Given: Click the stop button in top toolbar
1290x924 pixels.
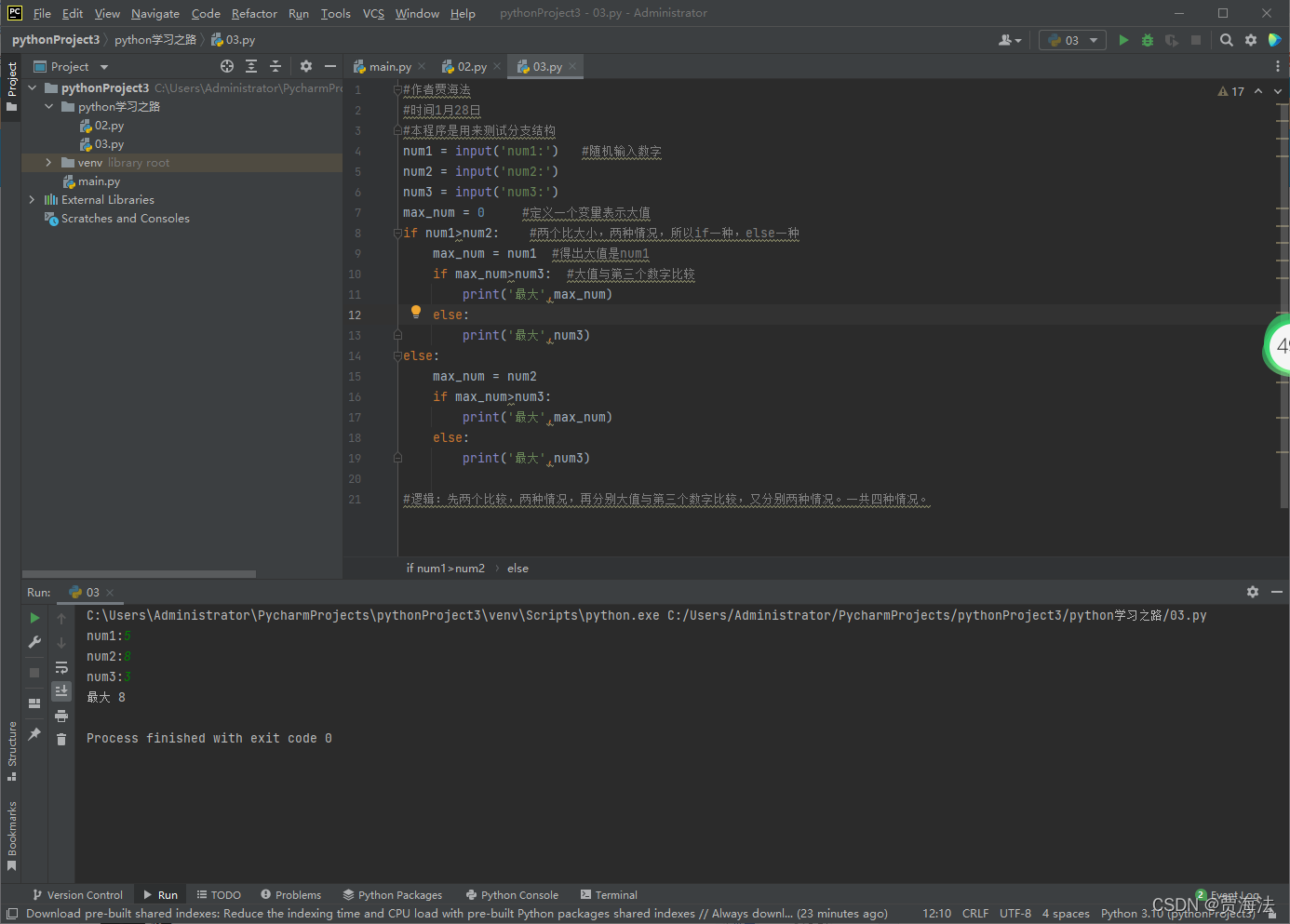Looking at the screenshot, I should point(1196,40).
